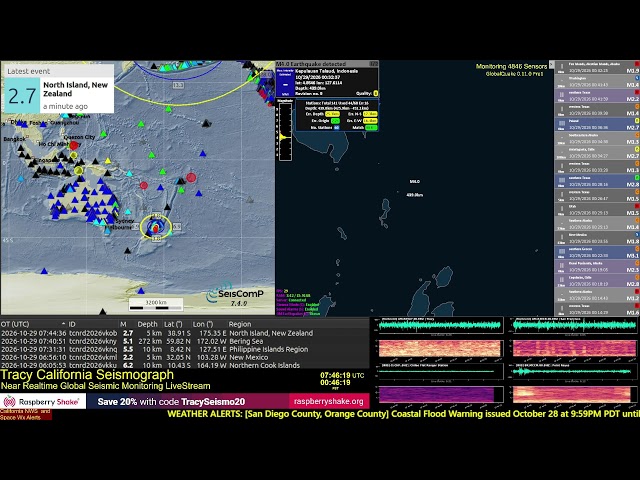Open the bottom-left purple spectrogram

click(440, 395)
